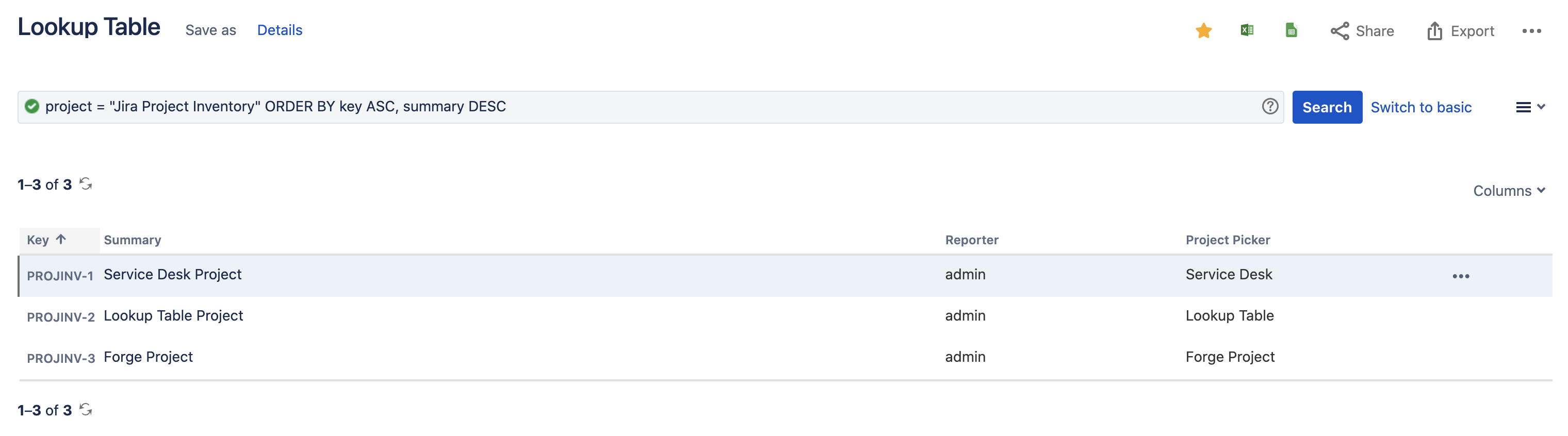The image size is (1568, 436).
Task: Click the Share button
Action: 1362,31
